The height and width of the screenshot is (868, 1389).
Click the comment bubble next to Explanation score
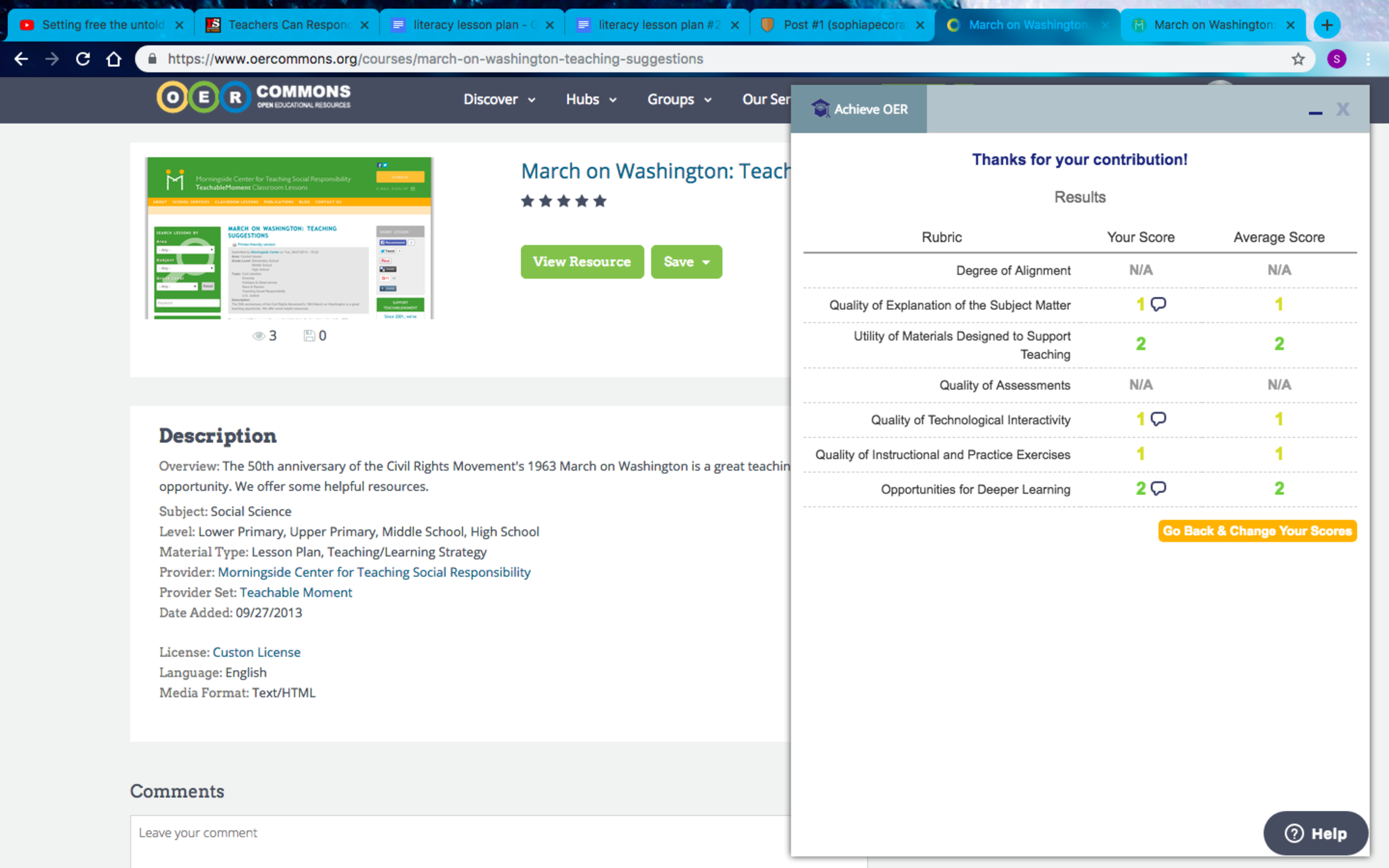coord(1158,304)
